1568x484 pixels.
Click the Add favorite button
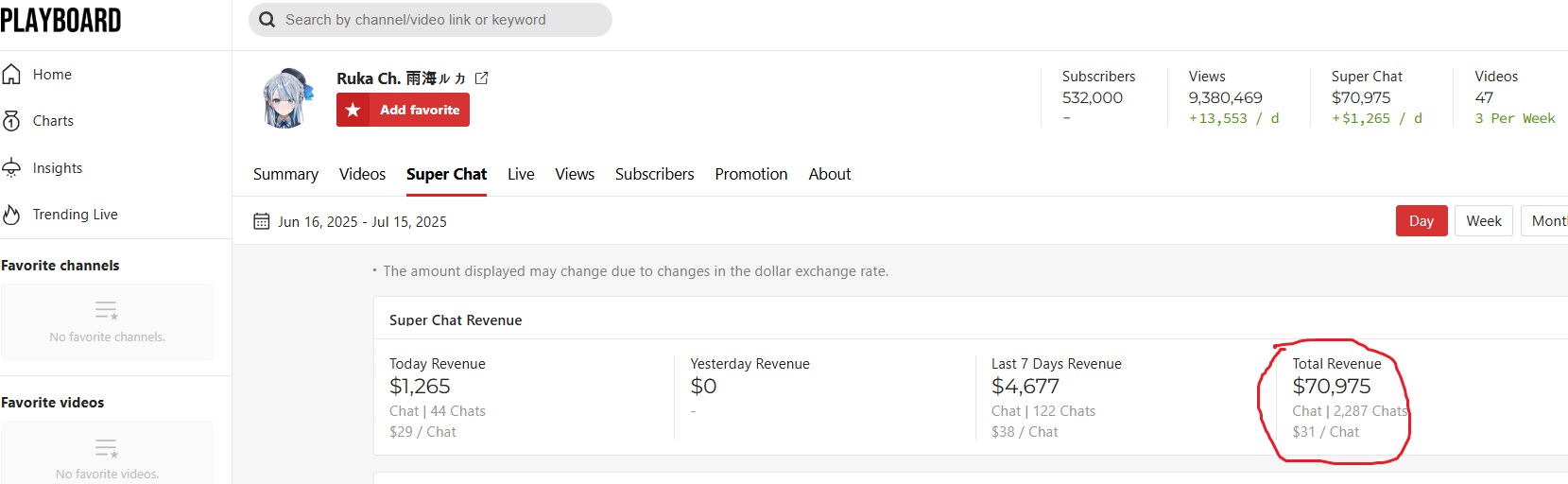point(403,110)
